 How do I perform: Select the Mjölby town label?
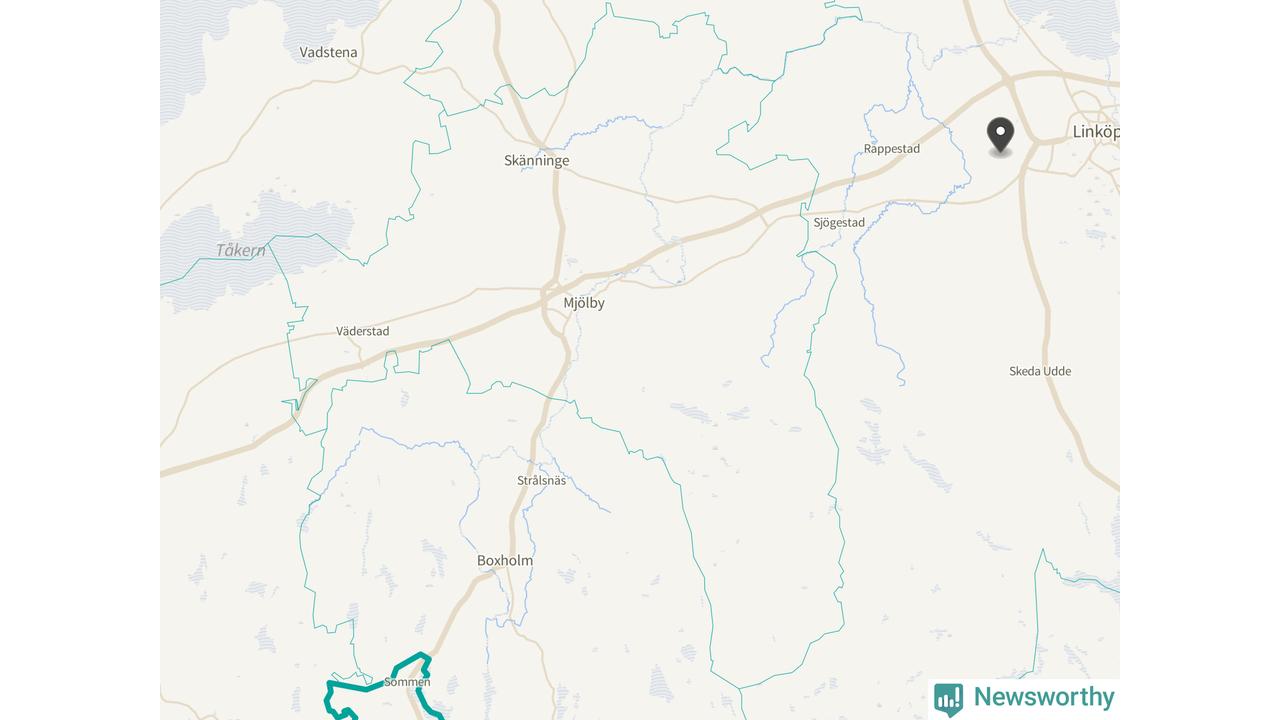coord(584,303)
